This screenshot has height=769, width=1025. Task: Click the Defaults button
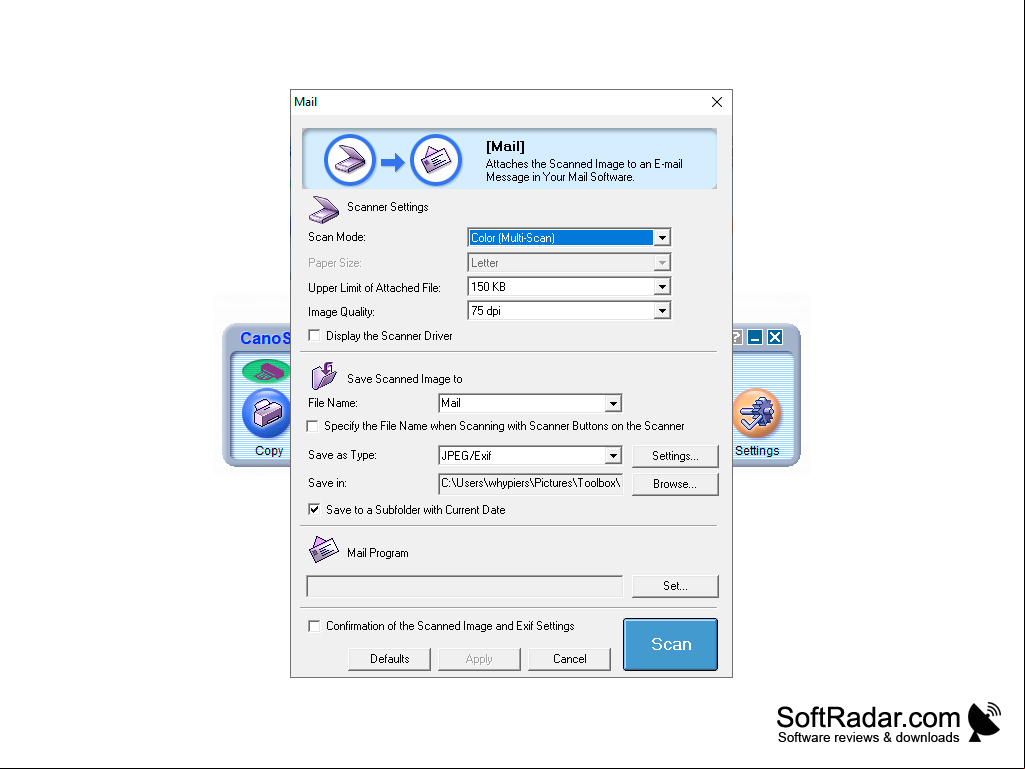390,659
